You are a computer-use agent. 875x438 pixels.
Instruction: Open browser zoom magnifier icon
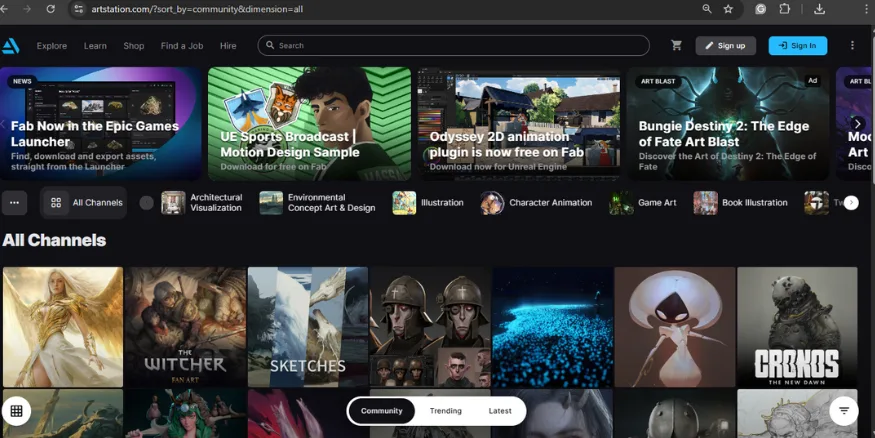pyautogui.click(x=706, y=9)
